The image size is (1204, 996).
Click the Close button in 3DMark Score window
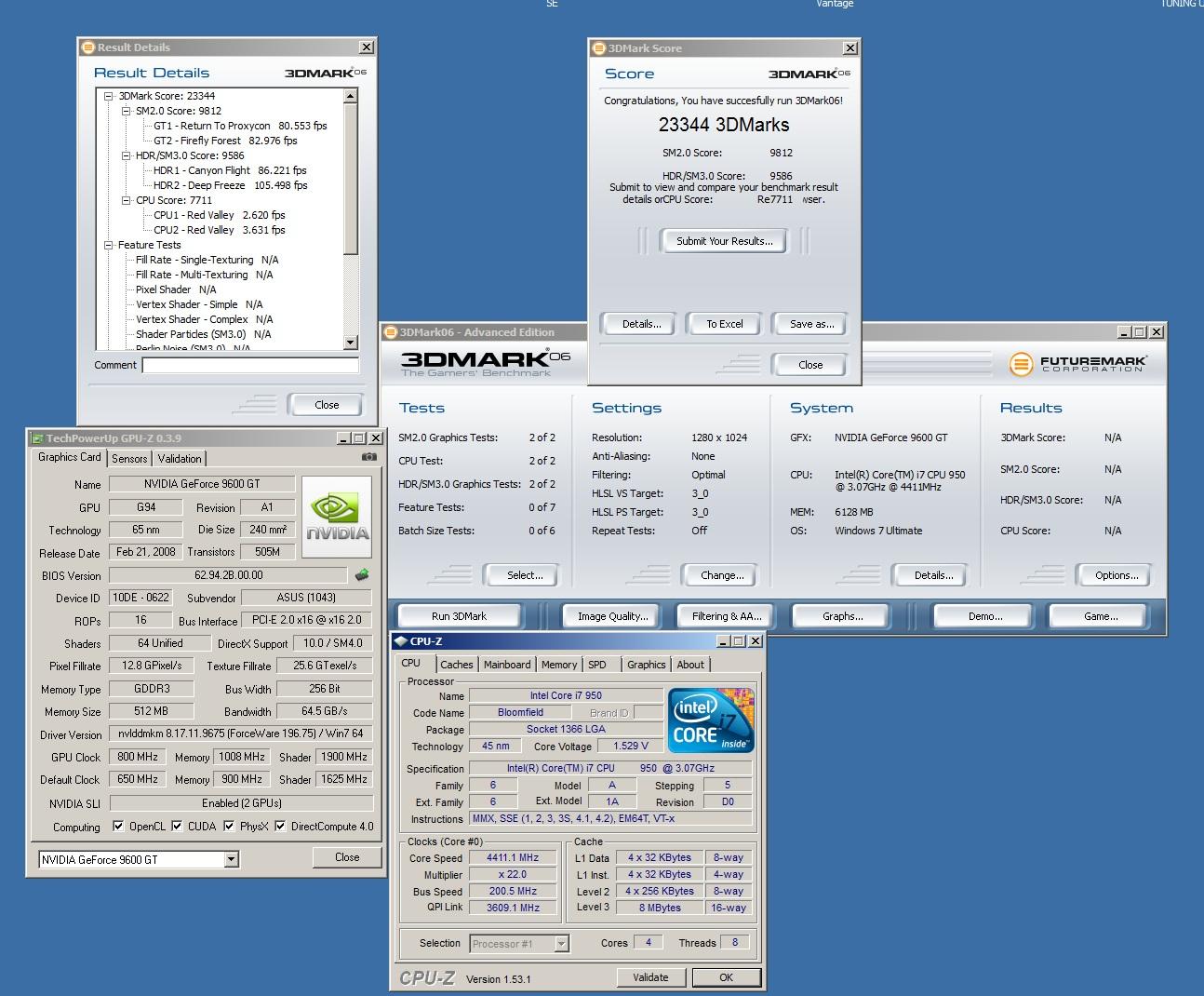click(810, 365)
